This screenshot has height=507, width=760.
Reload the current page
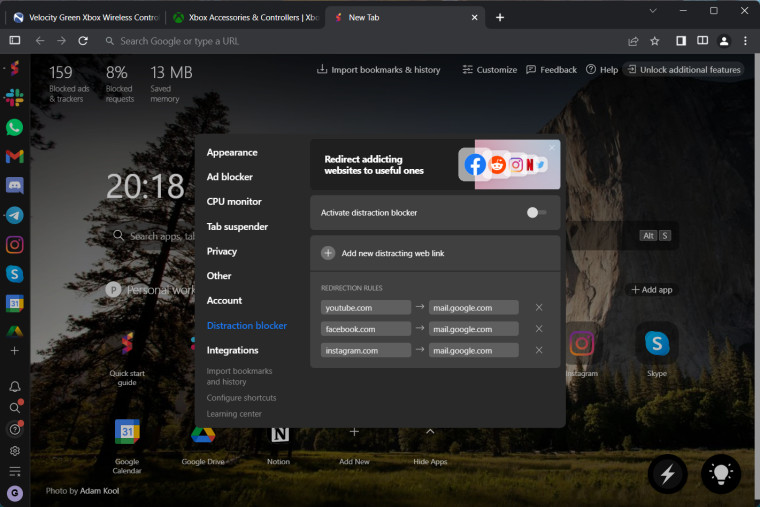pyautogui.click(x=83, y=41)
